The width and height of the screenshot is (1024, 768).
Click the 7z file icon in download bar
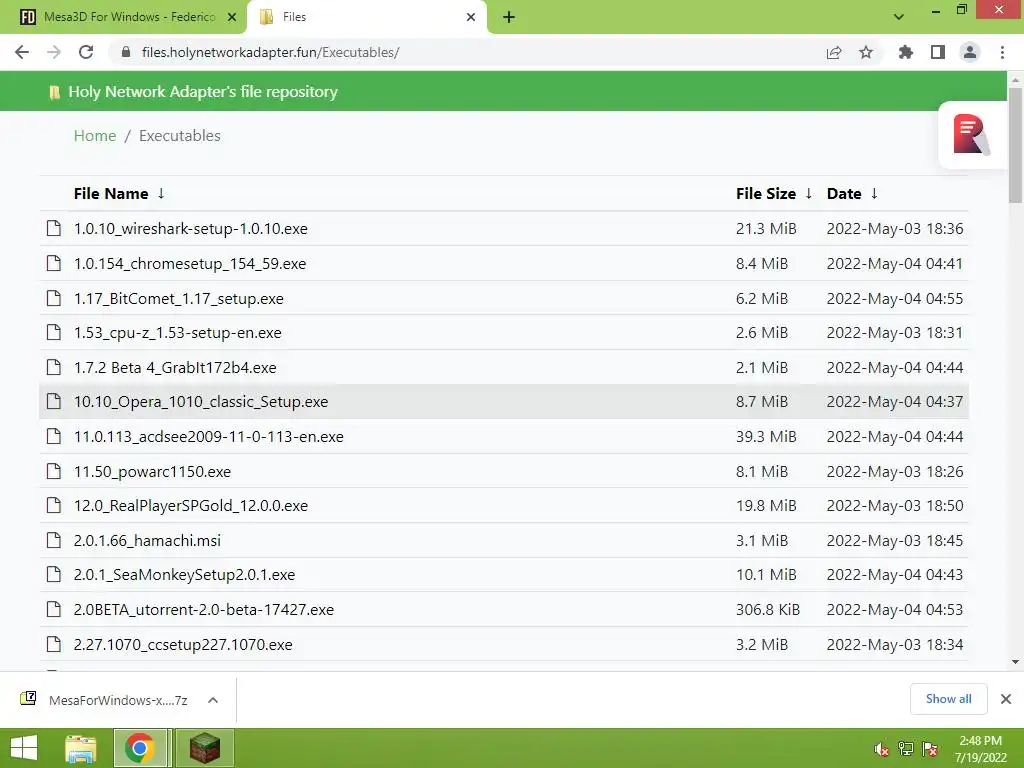[x=28, y=699]
